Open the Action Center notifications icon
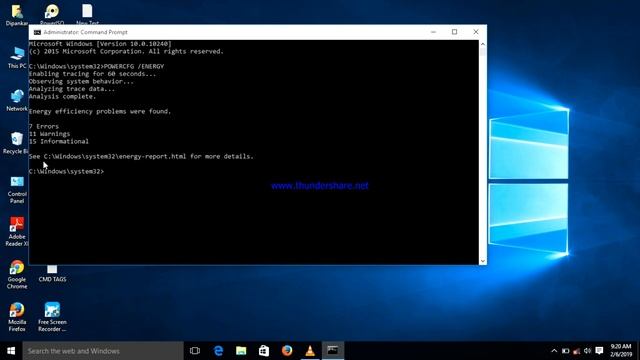This screenshot has width=640, height=360. tap(599, 351)
